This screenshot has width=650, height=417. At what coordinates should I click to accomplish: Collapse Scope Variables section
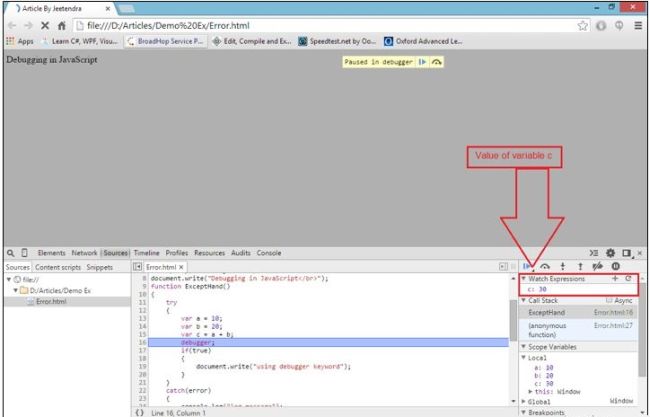pos(523,347)
